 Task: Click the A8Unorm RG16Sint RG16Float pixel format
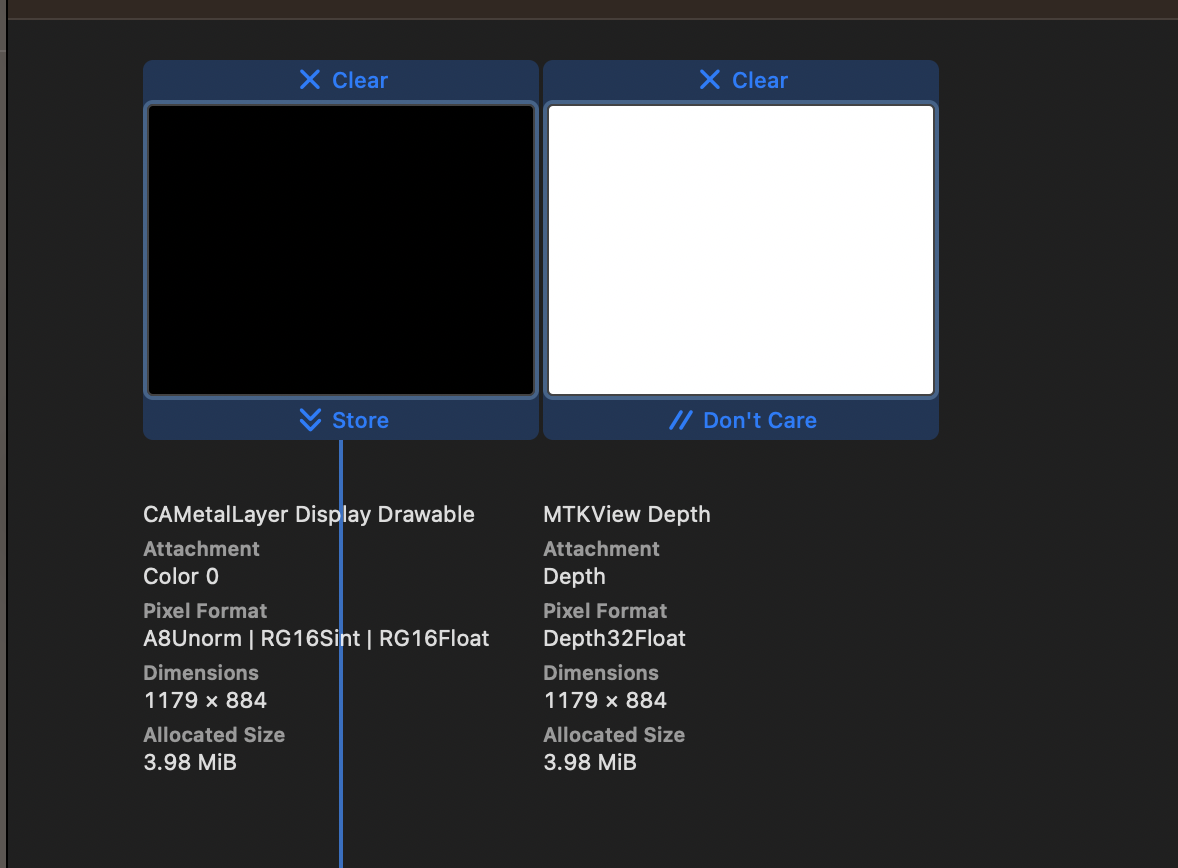[316, 639]
